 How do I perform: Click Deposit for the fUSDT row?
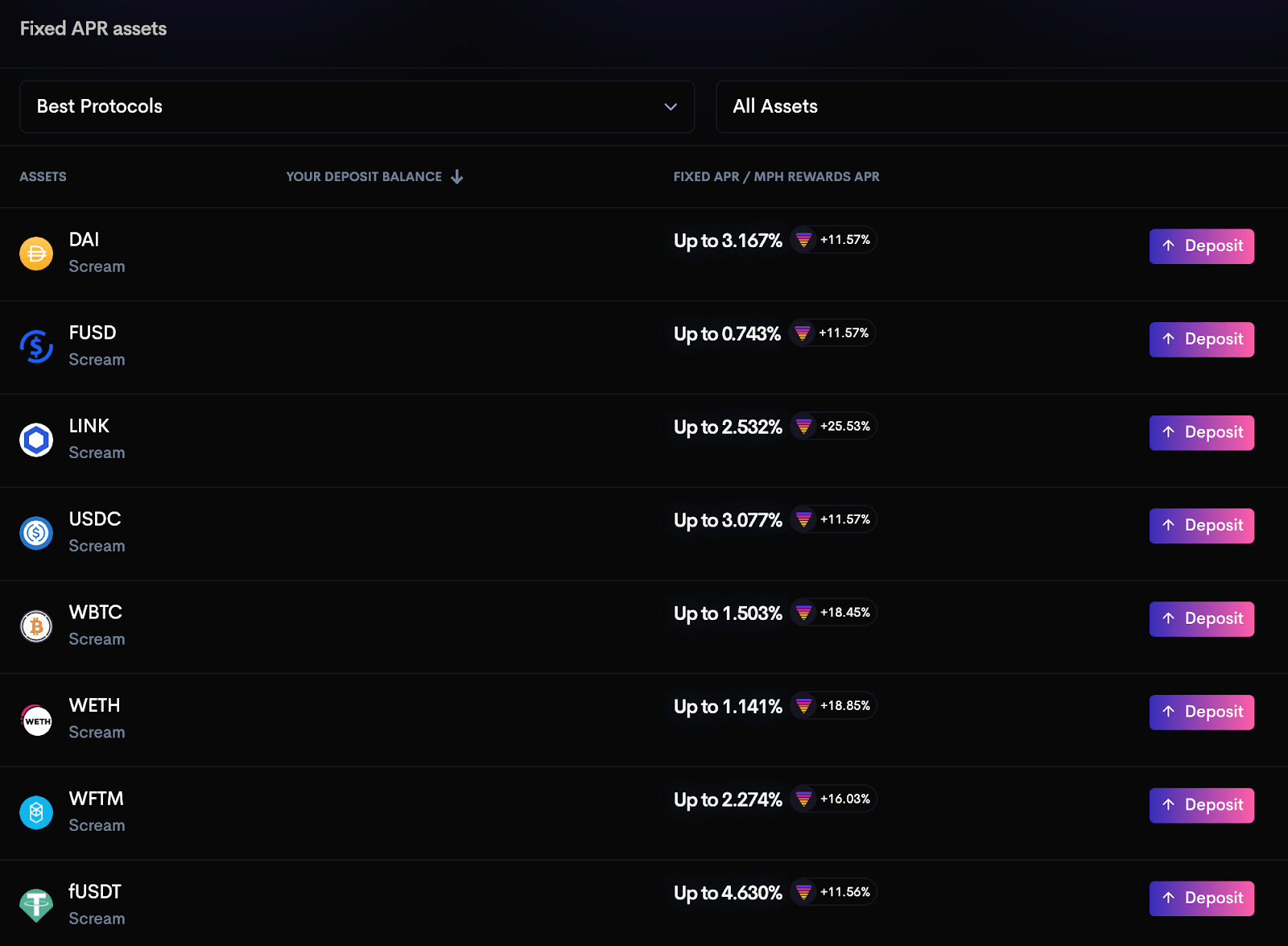pos(1202,898)
